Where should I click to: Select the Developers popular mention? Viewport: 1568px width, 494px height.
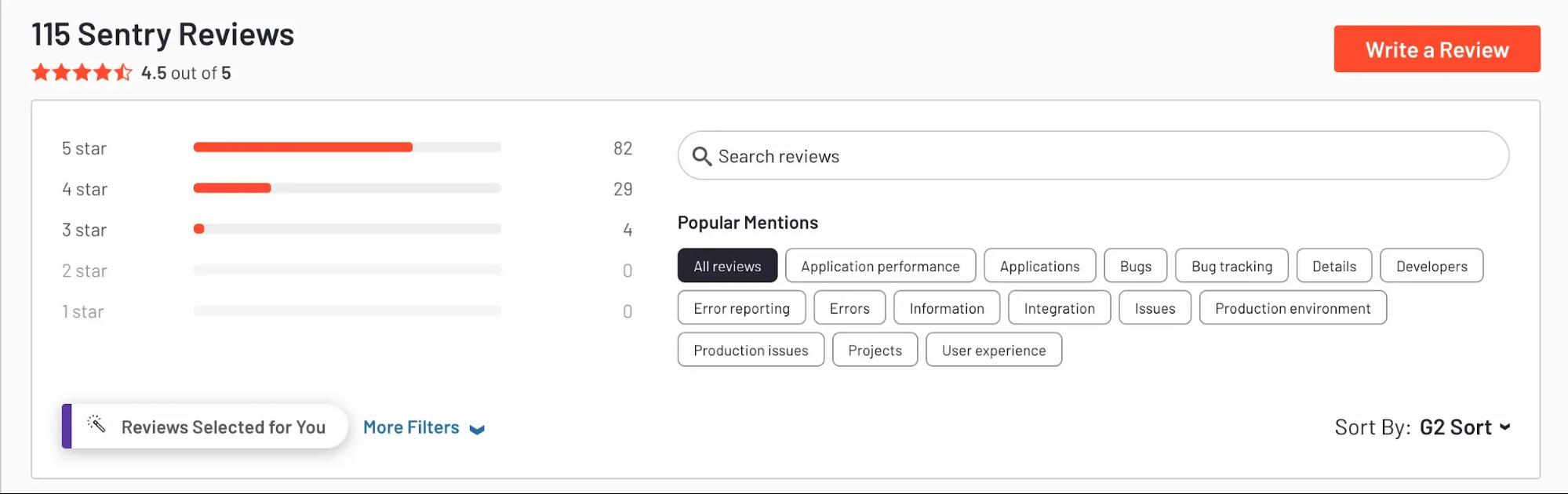[1432, 266]
